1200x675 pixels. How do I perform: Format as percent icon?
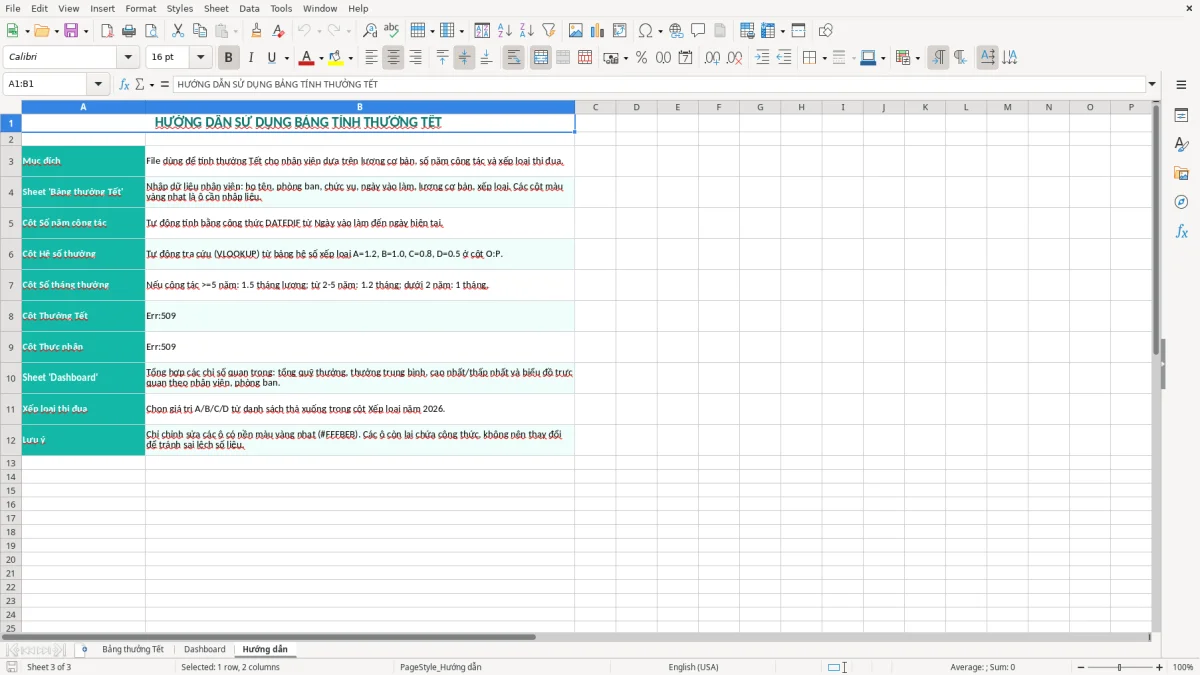point(641,58)
